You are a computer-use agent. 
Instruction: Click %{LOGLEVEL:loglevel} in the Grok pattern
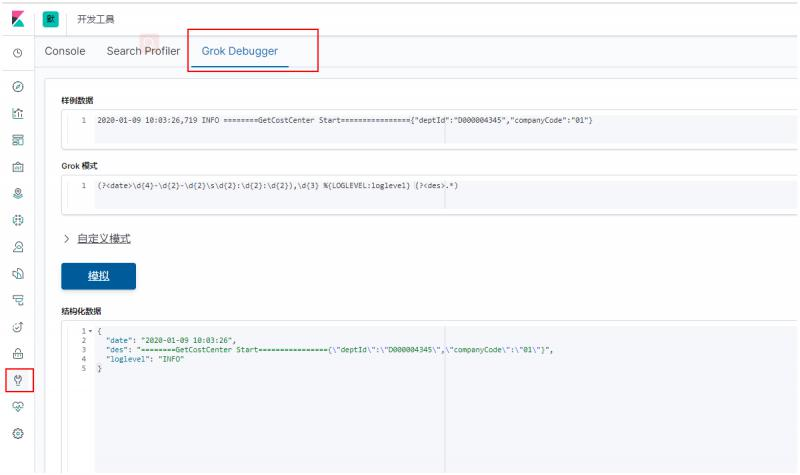coord(366,186)
